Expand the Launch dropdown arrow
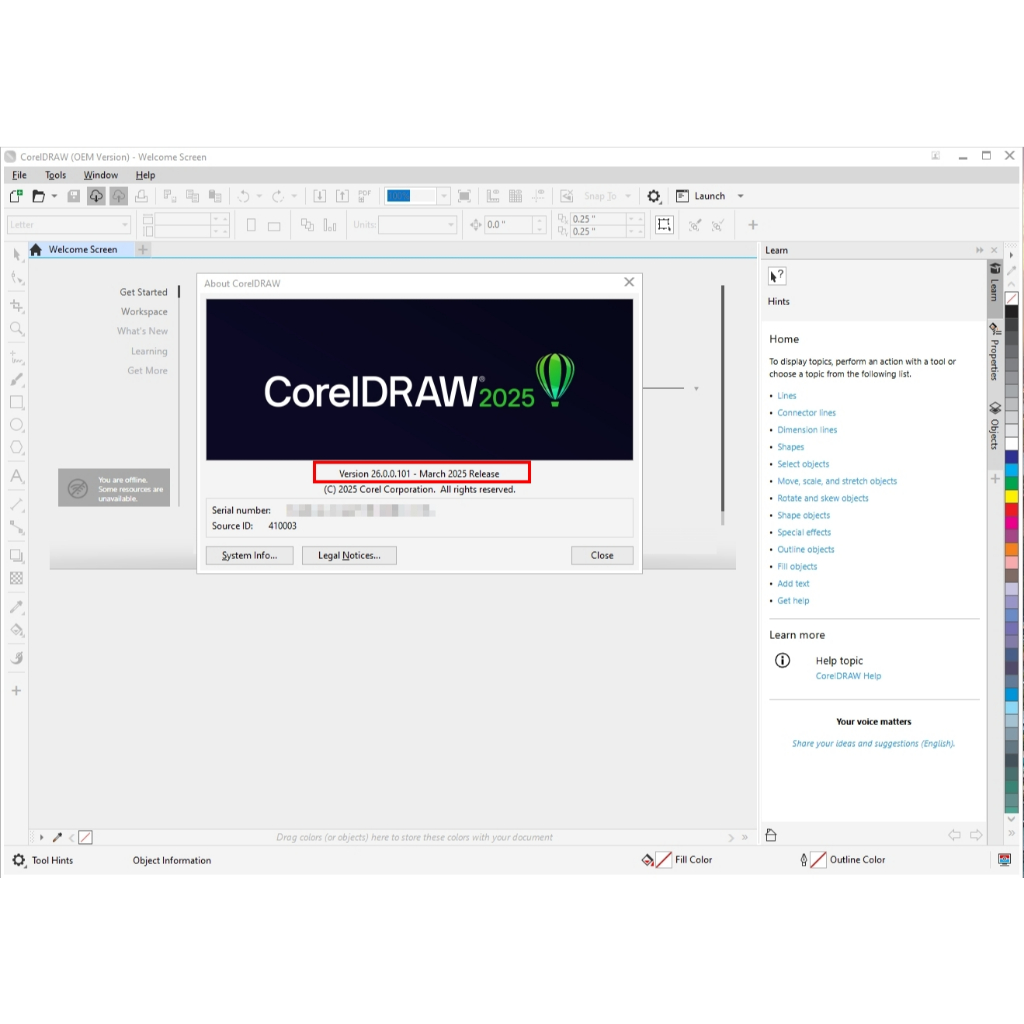 pyautogui.click(x=741, y=196)
